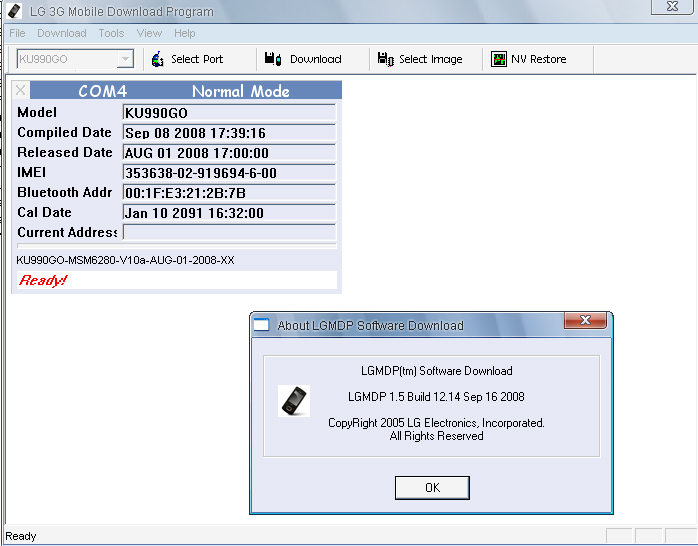
Task: Open the Help menu
Action: pos(185,33)
